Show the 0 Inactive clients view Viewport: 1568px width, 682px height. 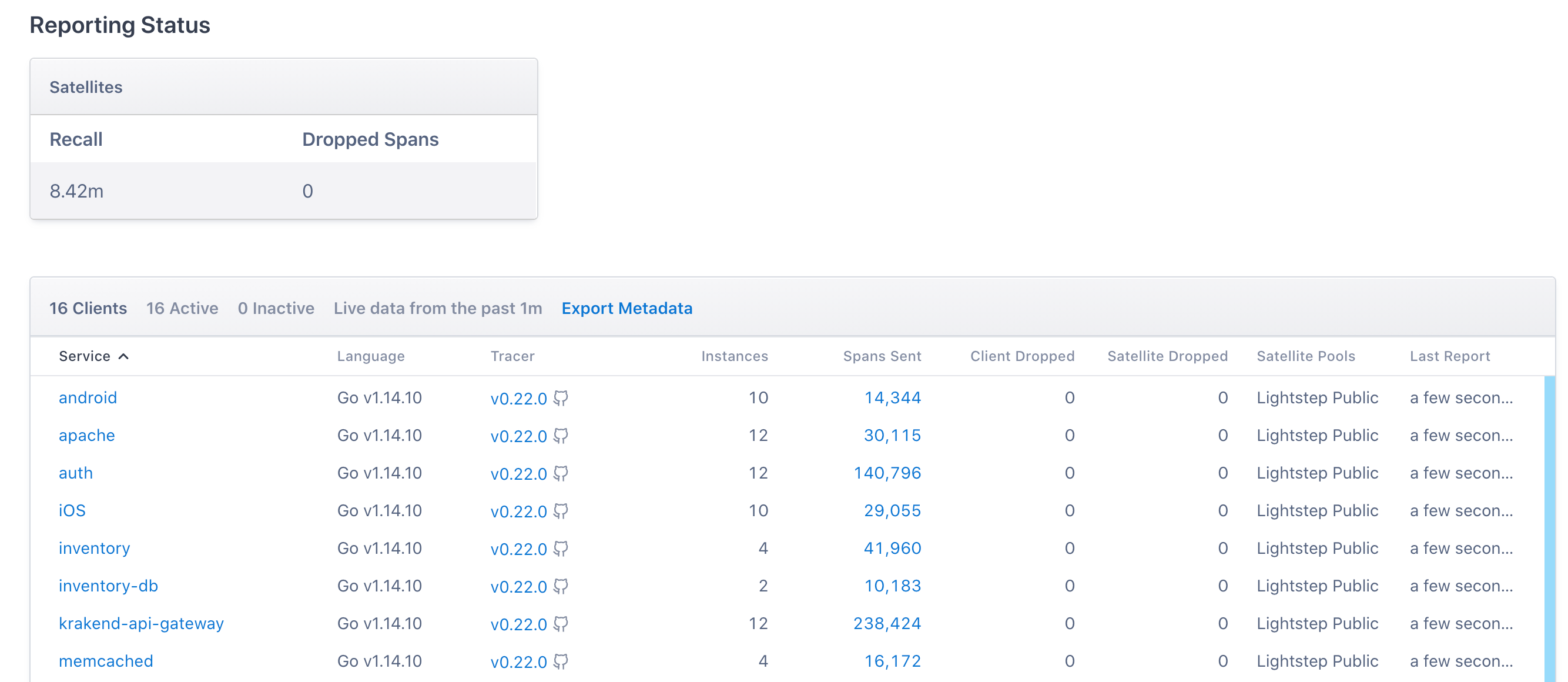pyautogui.click(x=276, y=308)
